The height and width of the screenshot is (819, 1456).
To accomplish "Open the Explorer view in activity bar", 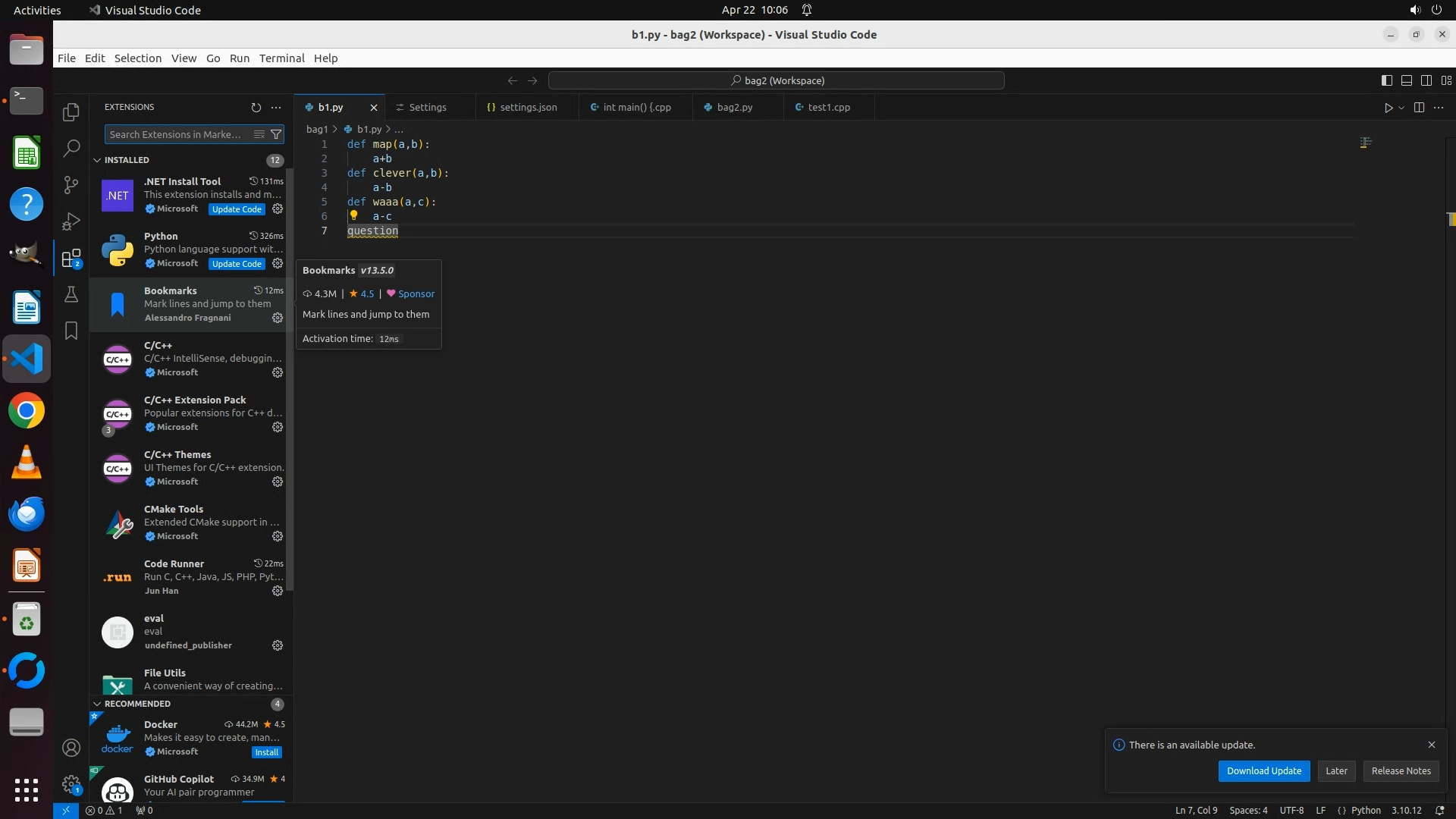I will (71, 112).
